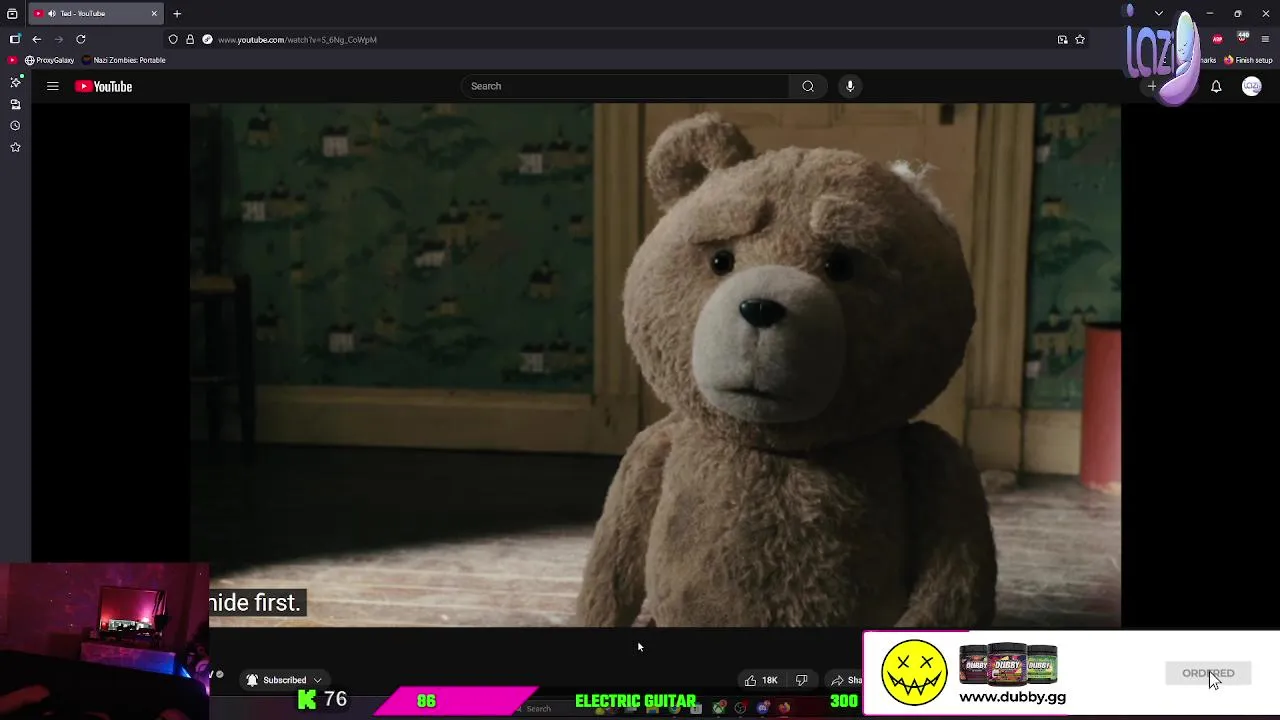Open YouTube notifications bell
The image size is (1280, 720).
coord(1216,87)
